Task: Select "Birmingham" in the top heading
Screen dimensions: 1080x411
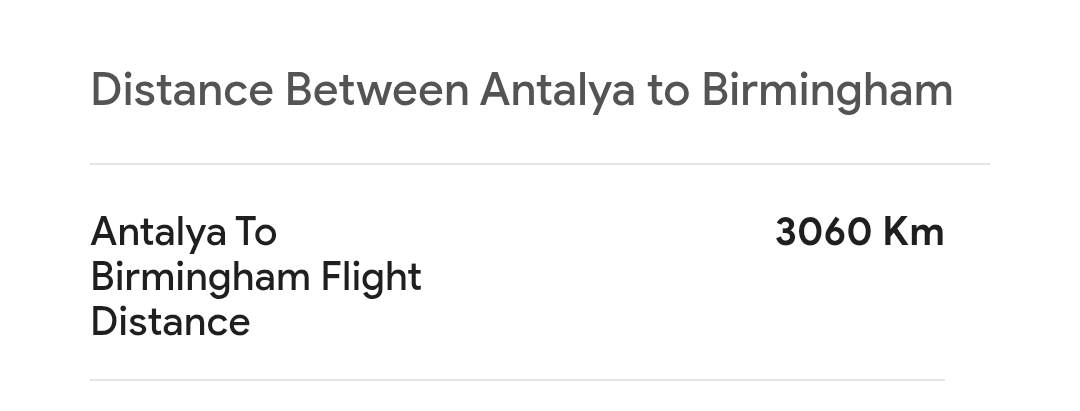Action: pyautogui.click(x=827, y=92)
